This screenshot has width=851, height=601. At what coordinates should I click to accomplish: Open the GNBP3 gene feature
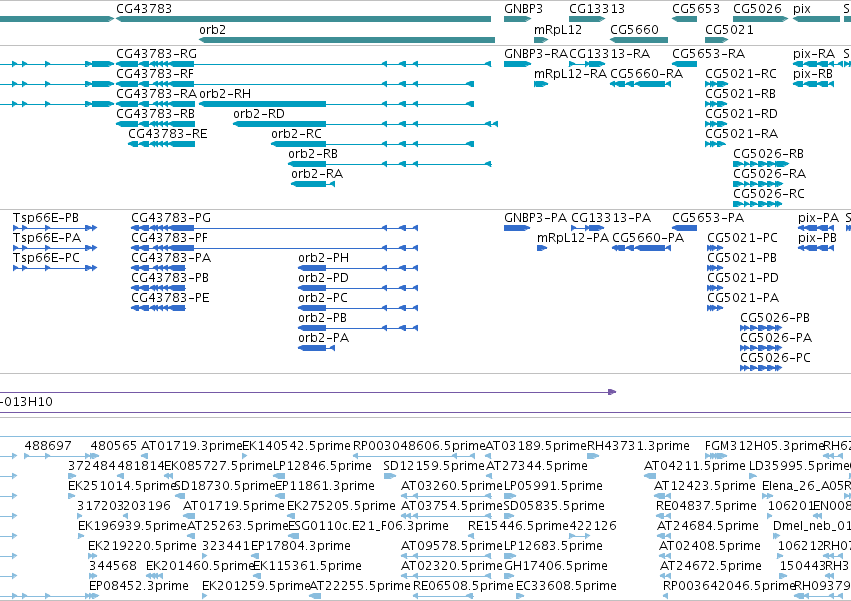[x=517, y=19]
